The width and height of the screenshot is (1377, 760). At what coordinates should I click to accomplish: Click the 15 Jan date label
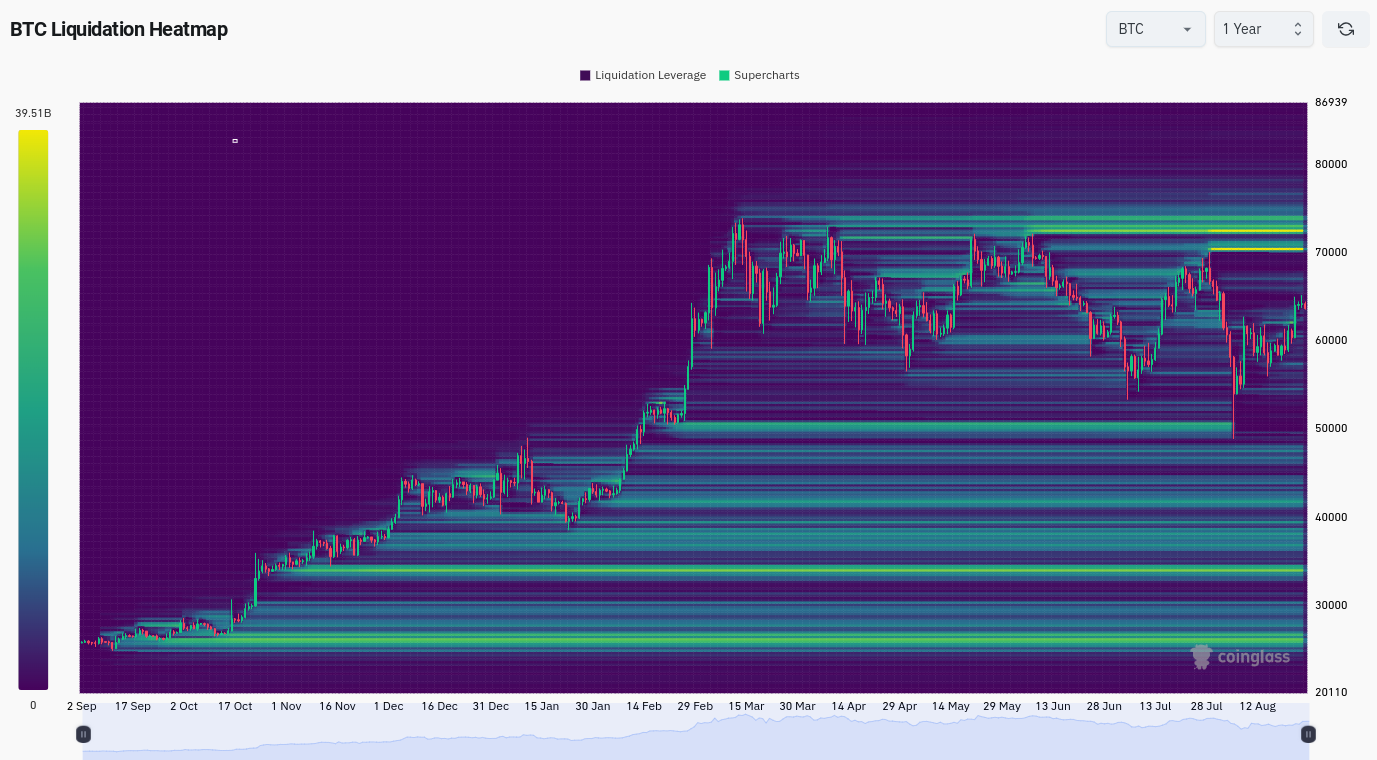[x=541, y=706]
